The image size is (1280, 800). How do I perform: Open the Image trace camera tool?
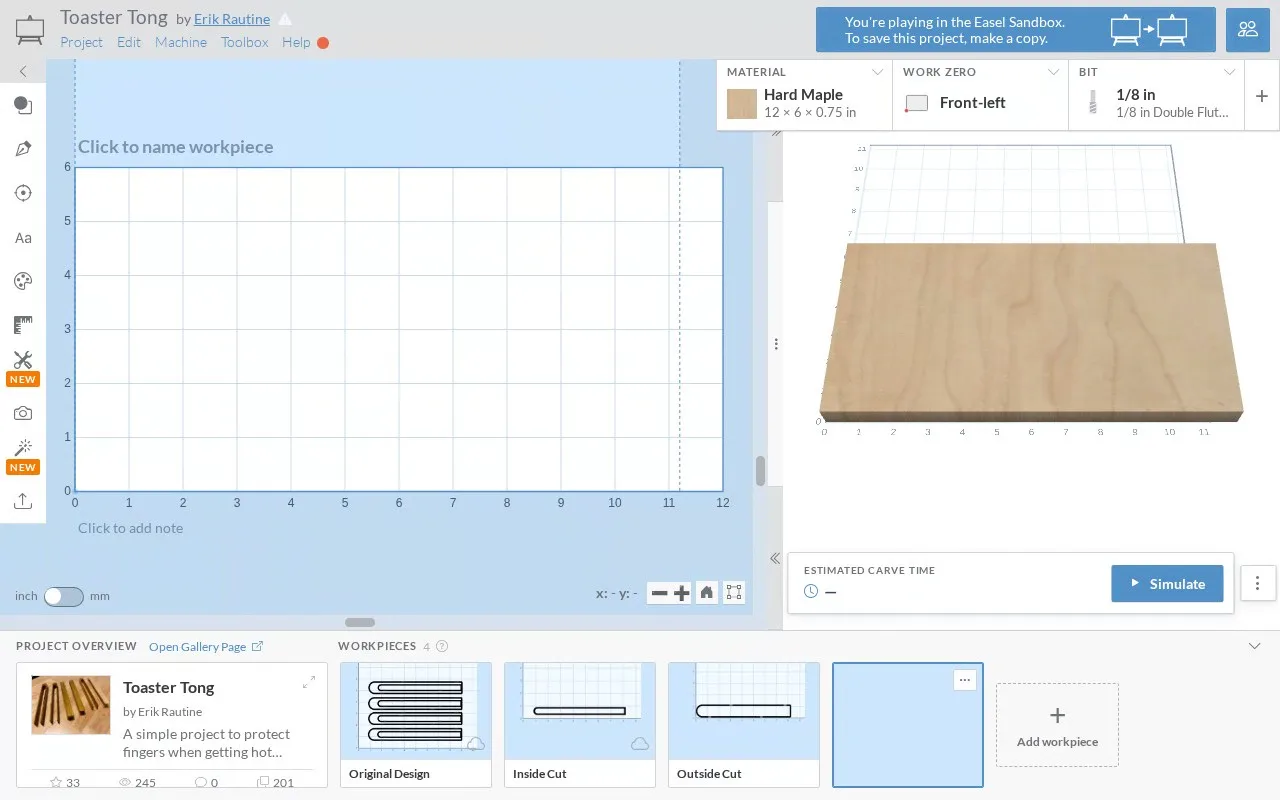(x=23, y=413)
